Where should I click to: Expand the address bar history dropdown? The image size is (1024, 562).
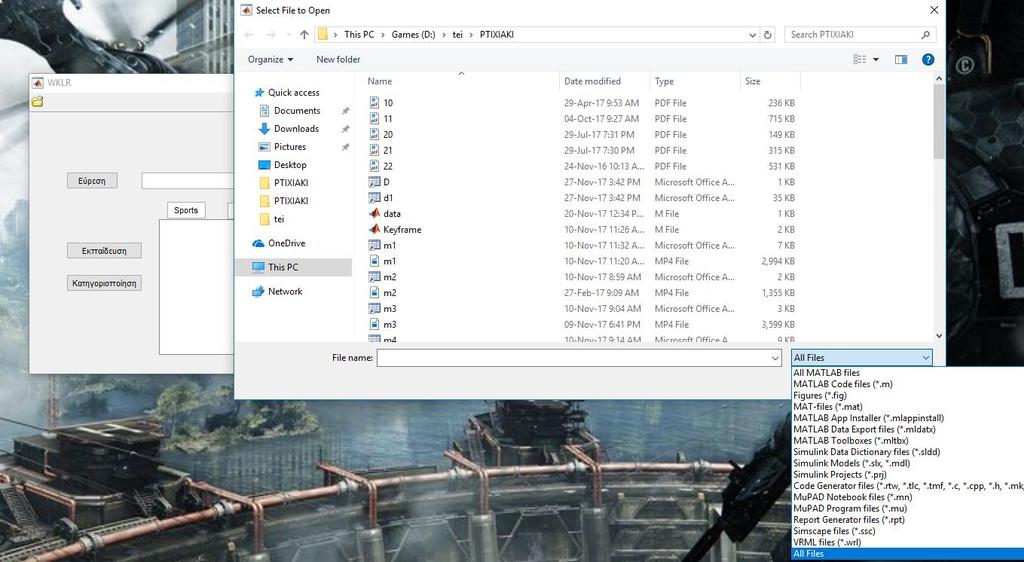[752, 35]
